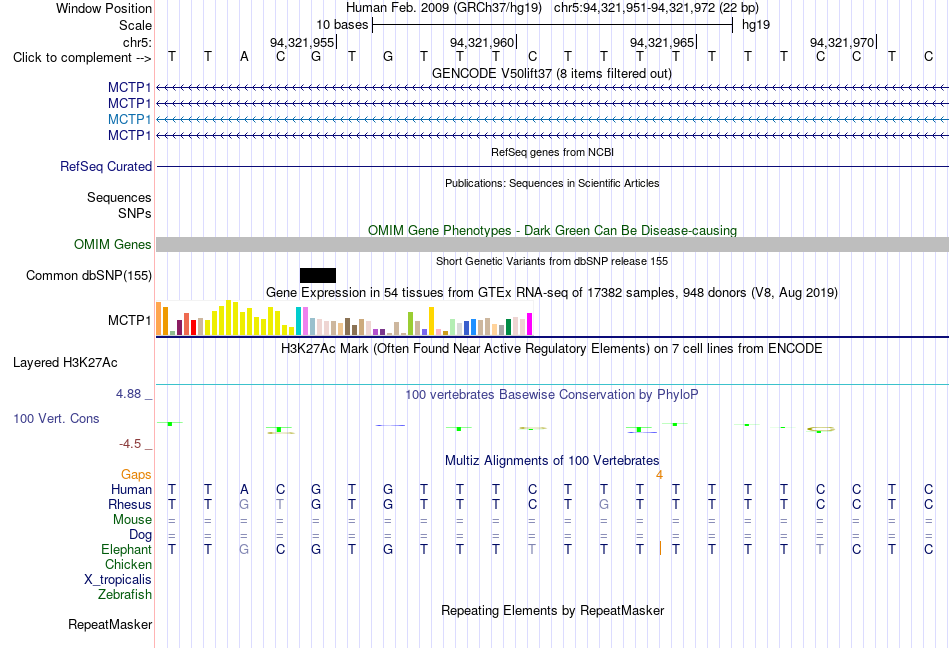Screen dimensions: 950x648
Task: Click the Rhesus alignment row label
Action: (x=130, y=504)
